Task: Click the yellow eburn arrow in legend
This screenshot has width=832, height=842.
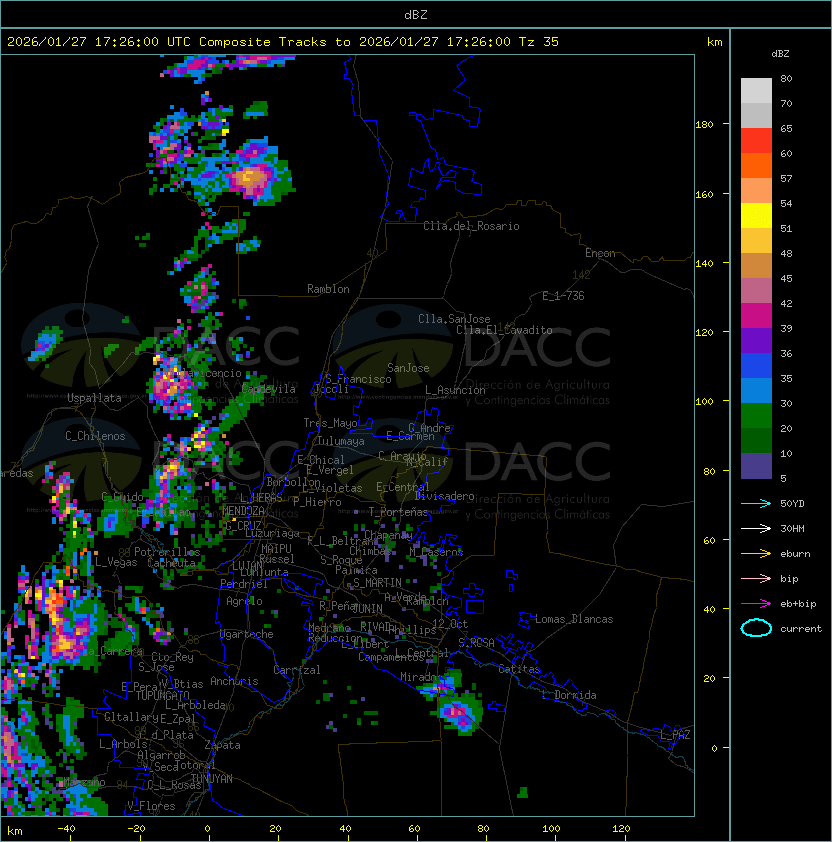Action: (756, 554)
